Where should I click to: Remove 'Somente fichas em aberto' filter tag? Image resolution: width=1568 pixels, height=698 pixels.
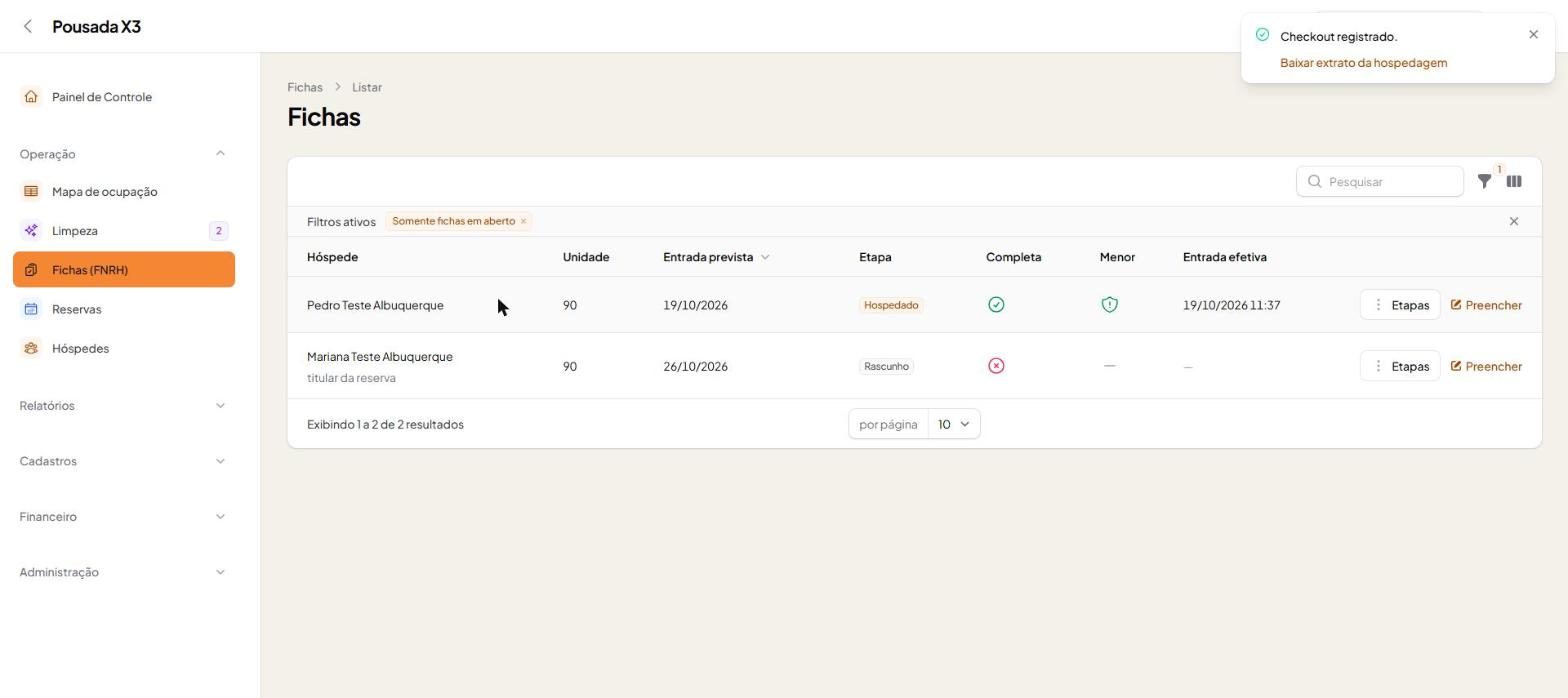pyautogui.click(x=523, y=221)
